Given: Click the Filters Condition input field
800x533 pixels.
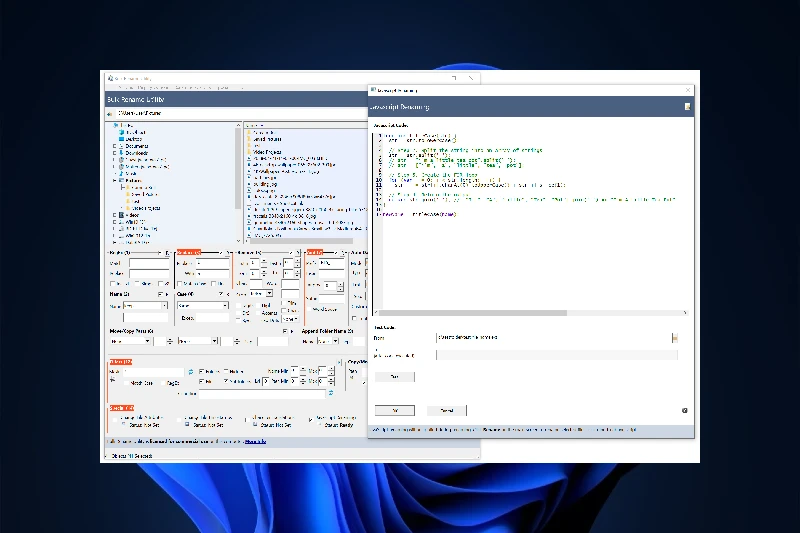Looking at the screenshot, I should point(262,394).
